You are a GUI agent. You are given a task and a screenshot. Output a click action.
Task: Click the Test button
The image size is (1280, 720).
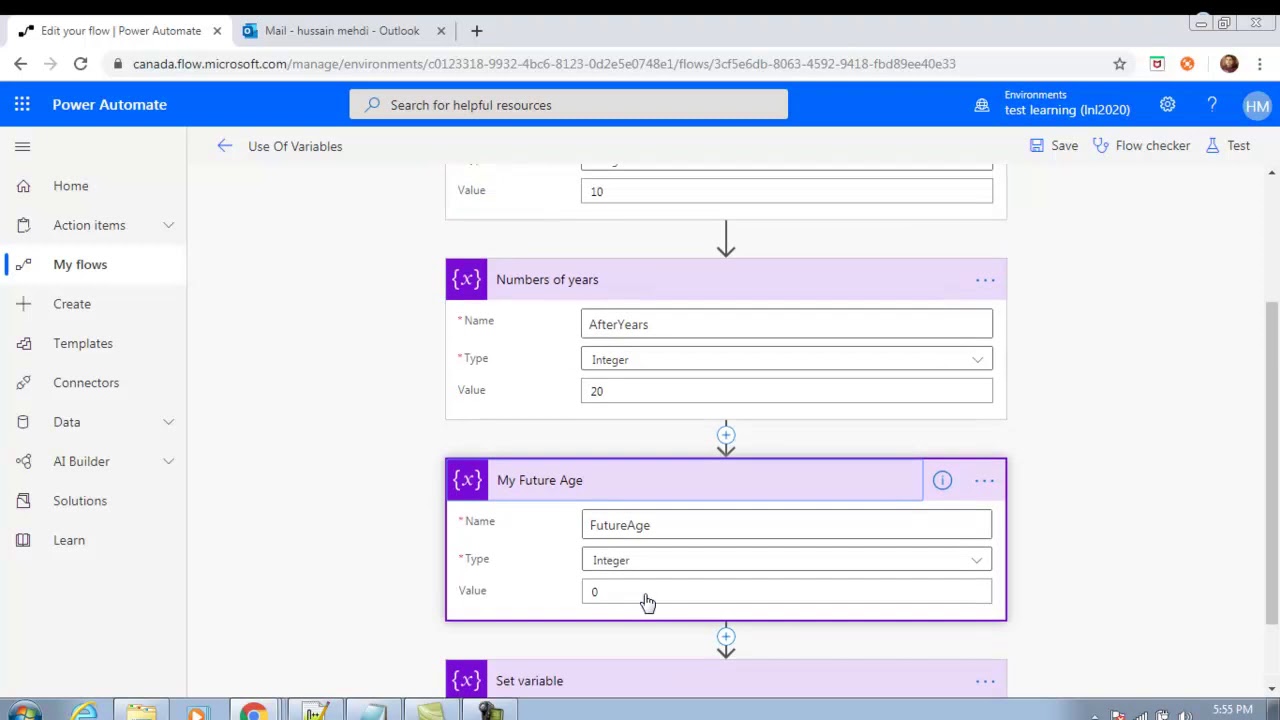(x=1228, y=146)
